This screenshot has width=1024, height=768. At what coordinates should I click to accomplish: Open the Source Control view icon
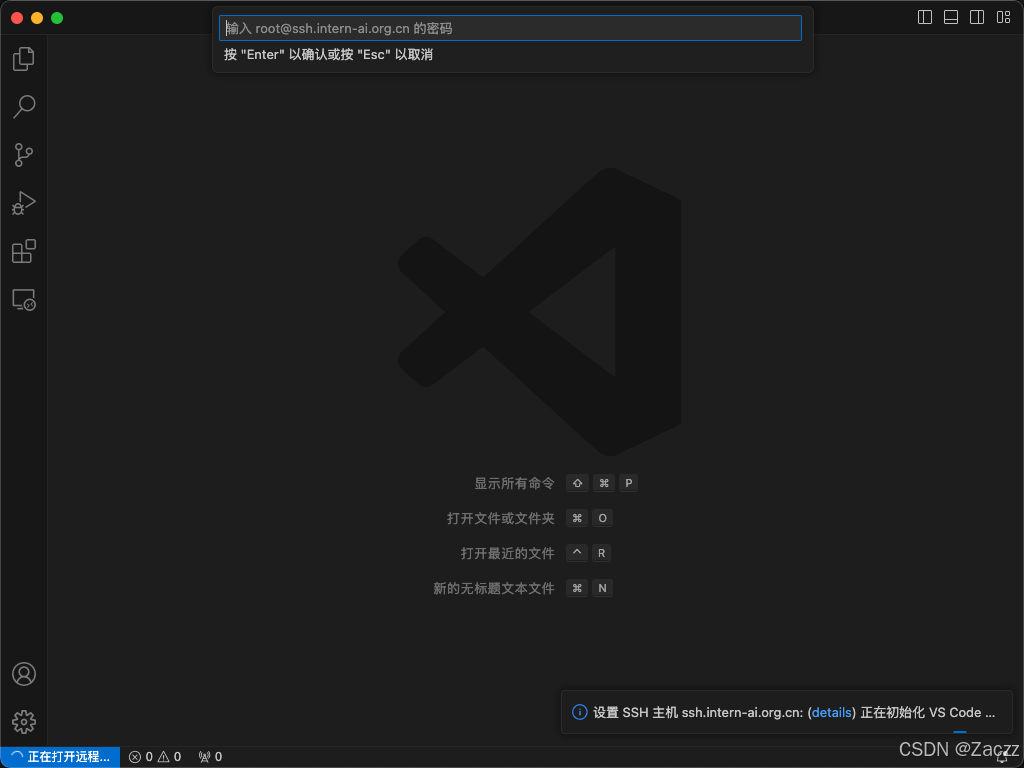24,155
